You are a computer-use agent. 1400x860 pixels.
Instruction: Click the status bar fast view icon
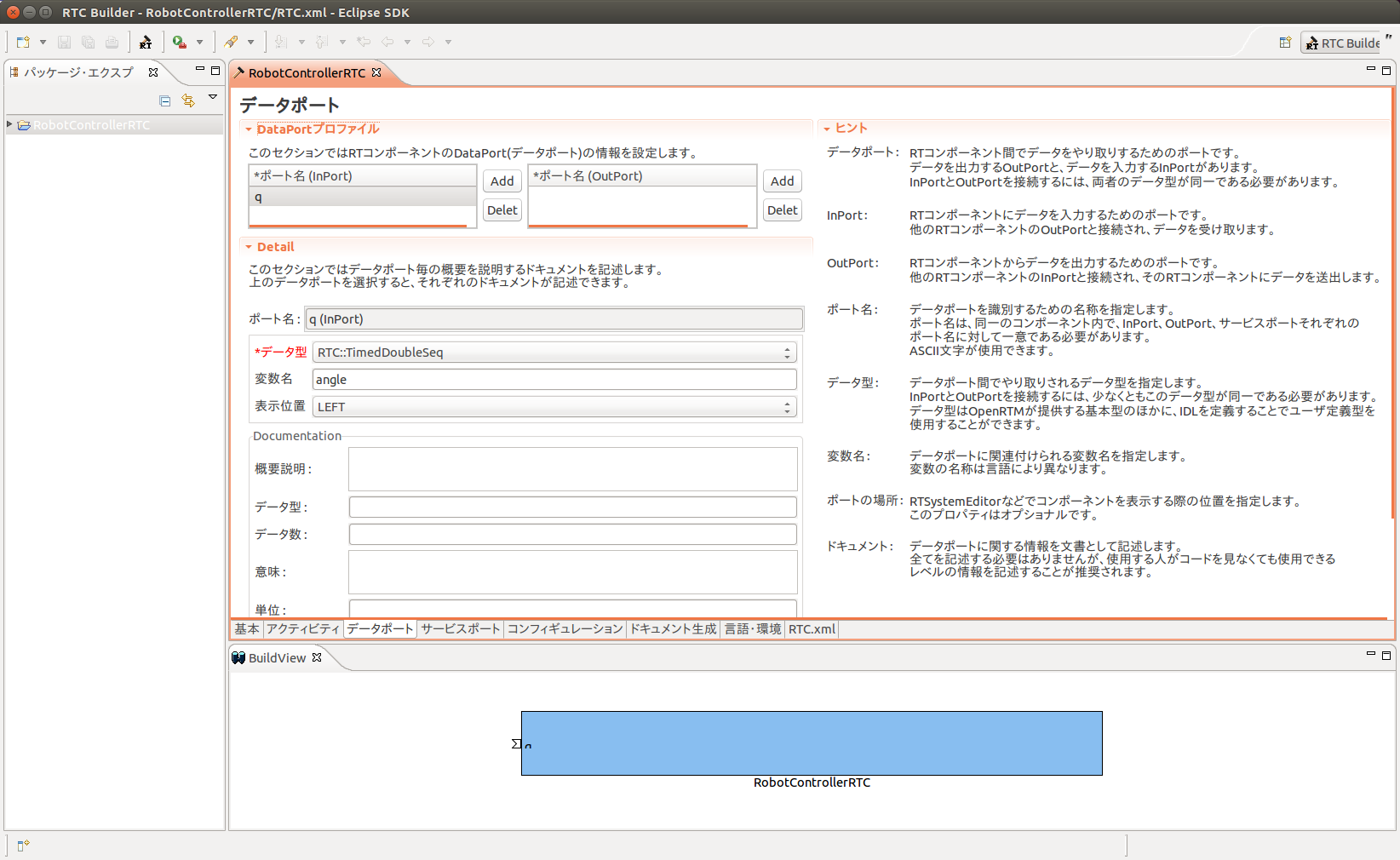coord(23,846)
